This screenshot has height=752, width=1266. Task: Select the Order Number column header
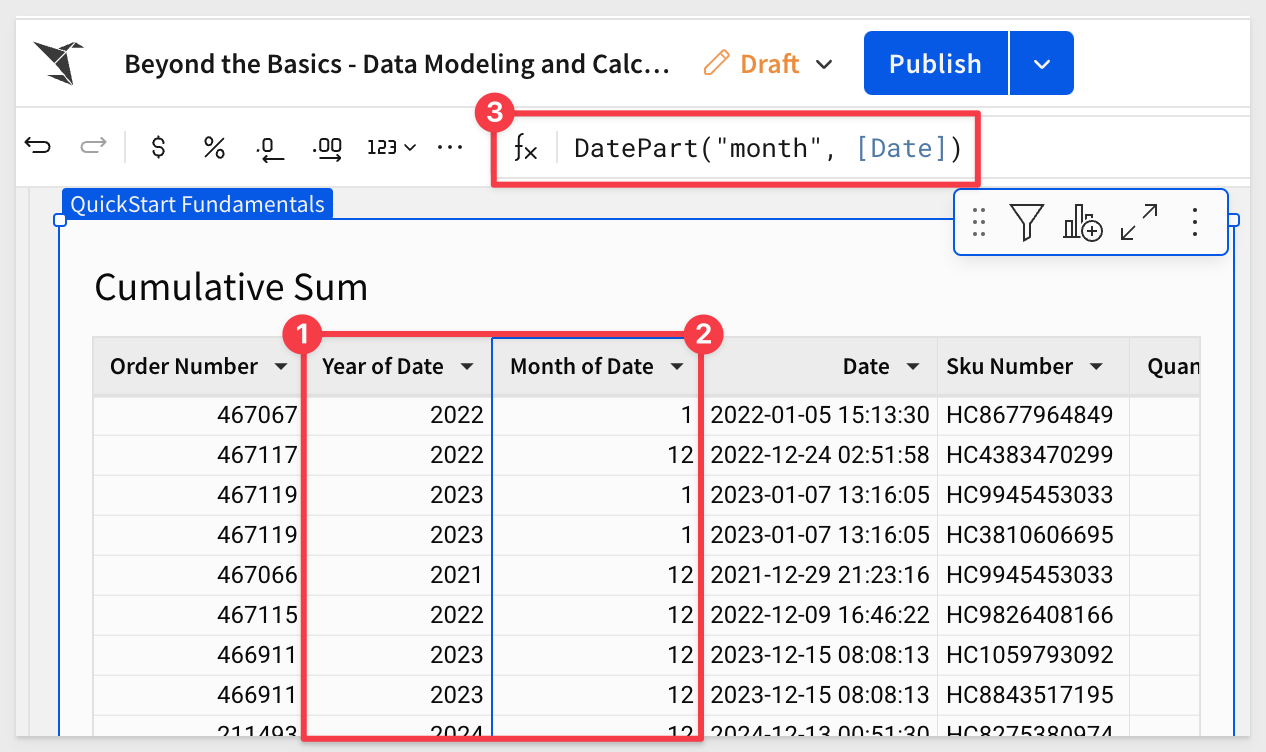coord(199,367)
